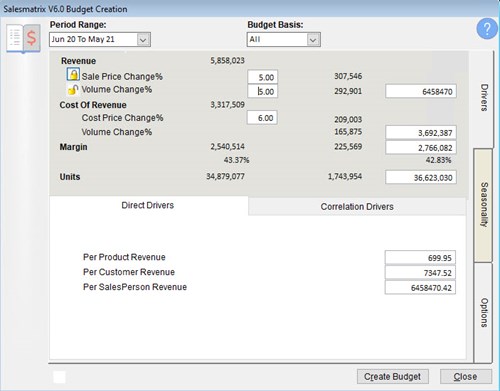
Task: Click the Margin value 2,540,514
Action: [x=227, y=146]
